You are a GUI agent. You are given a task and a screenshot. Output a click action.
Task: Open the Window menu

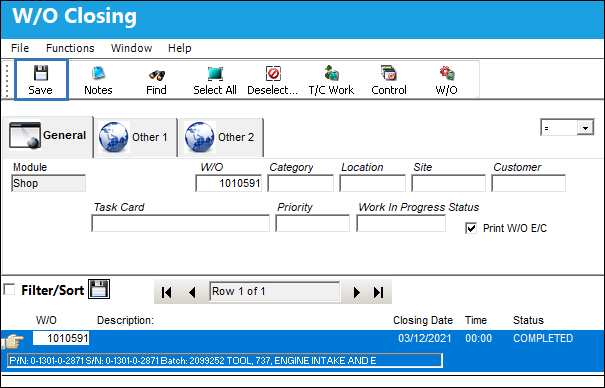pos(132,48)
